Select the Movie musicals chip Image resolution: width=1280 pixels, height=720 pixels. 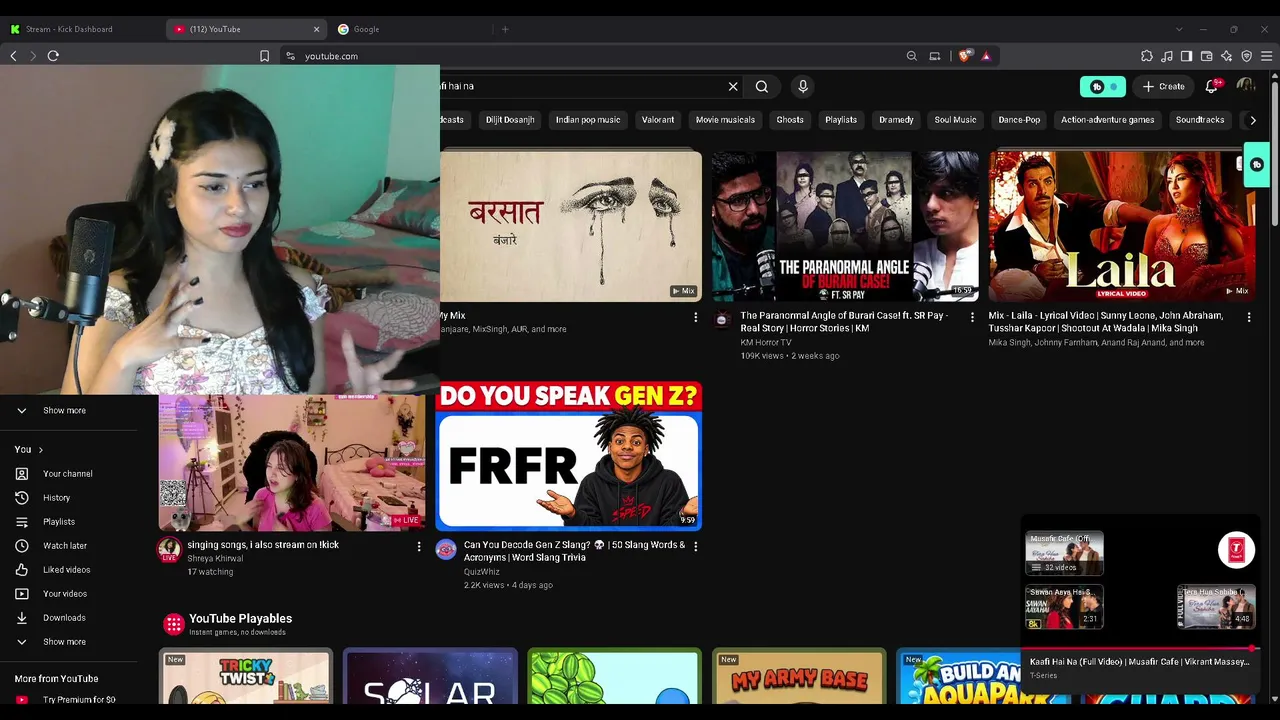725,120
